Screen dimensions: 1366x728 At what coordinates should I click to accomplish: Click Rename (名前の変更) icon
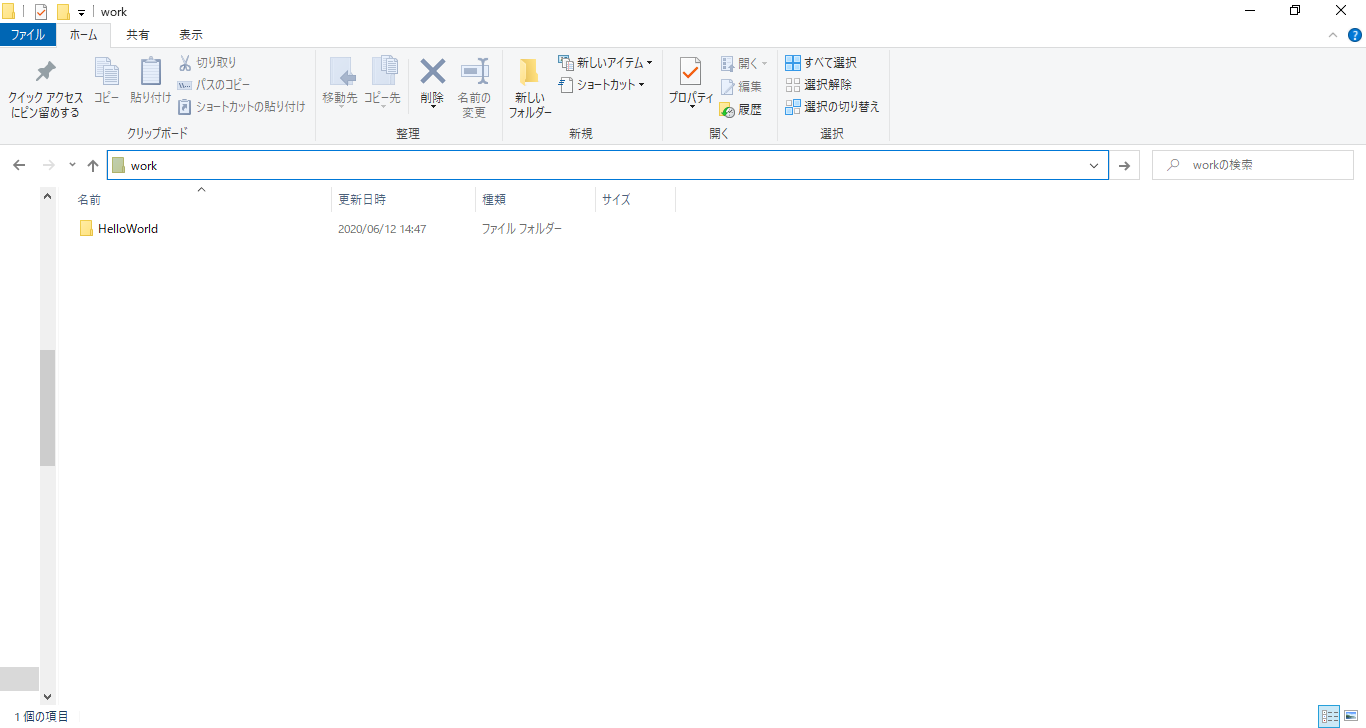click(x=474, y=71)
